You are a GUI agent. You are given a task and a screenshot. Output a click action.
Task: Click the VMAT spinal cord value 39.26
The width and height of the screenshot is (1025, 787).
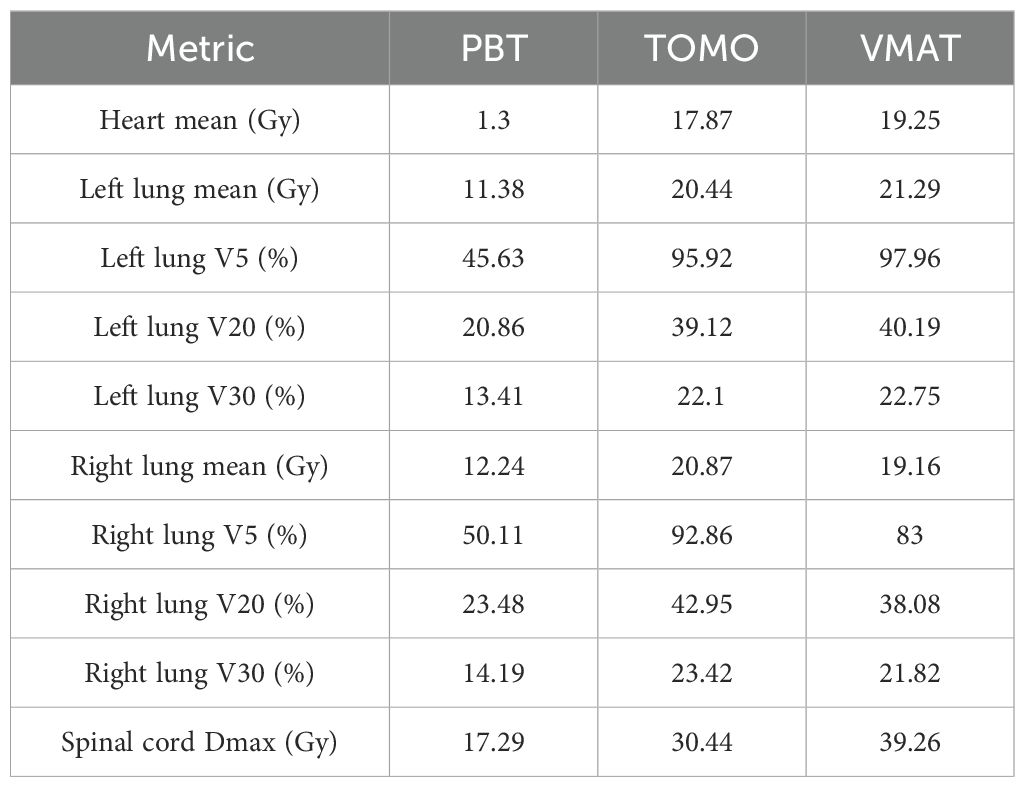[x=911, y=742]
